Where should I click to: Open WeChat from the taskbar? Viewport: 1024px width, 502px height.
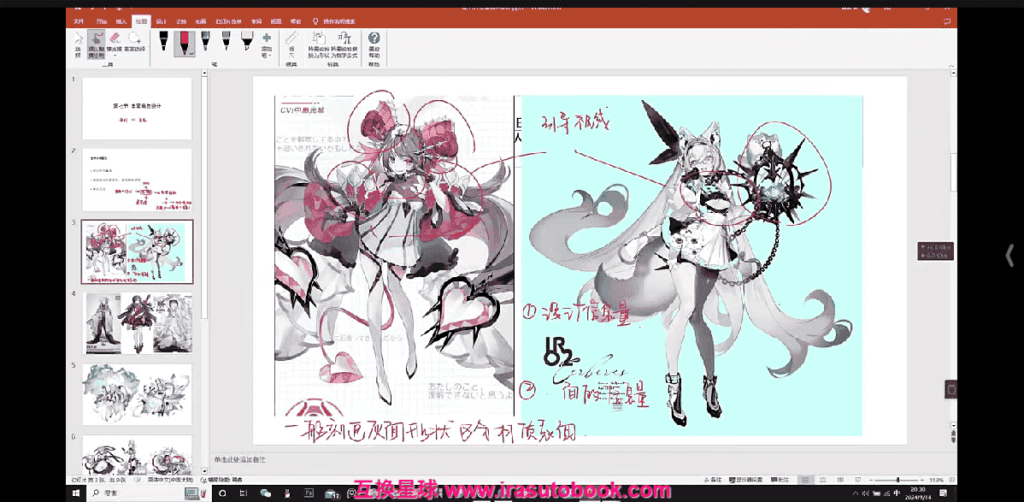click(266, 493)
